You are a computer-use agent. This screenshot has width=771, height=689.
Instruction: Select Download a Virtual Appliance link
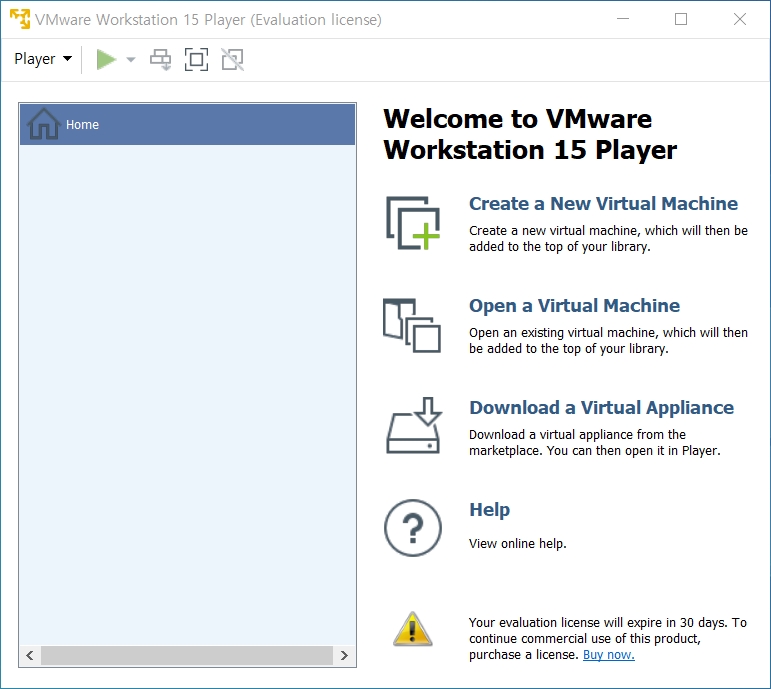tap(601, 408)
